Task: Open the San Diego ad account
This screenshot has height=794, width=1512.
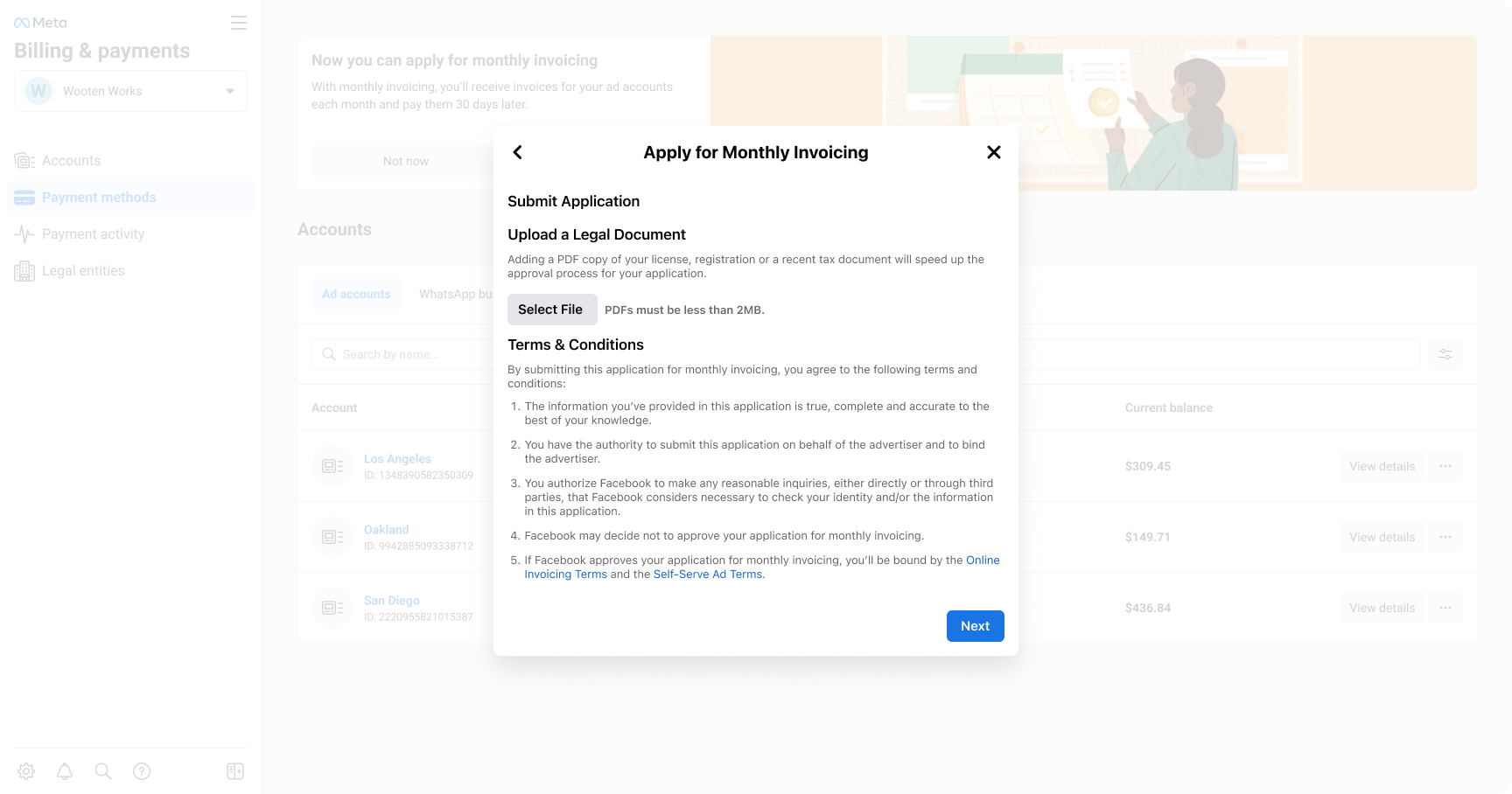Action: pyautogui.click(x=392, y=601)
